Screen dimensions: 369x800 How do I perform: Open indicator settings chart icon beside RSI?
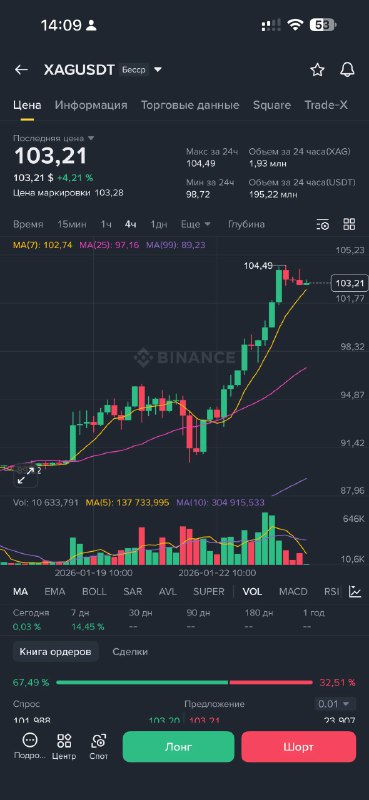[x=355, y=591]
